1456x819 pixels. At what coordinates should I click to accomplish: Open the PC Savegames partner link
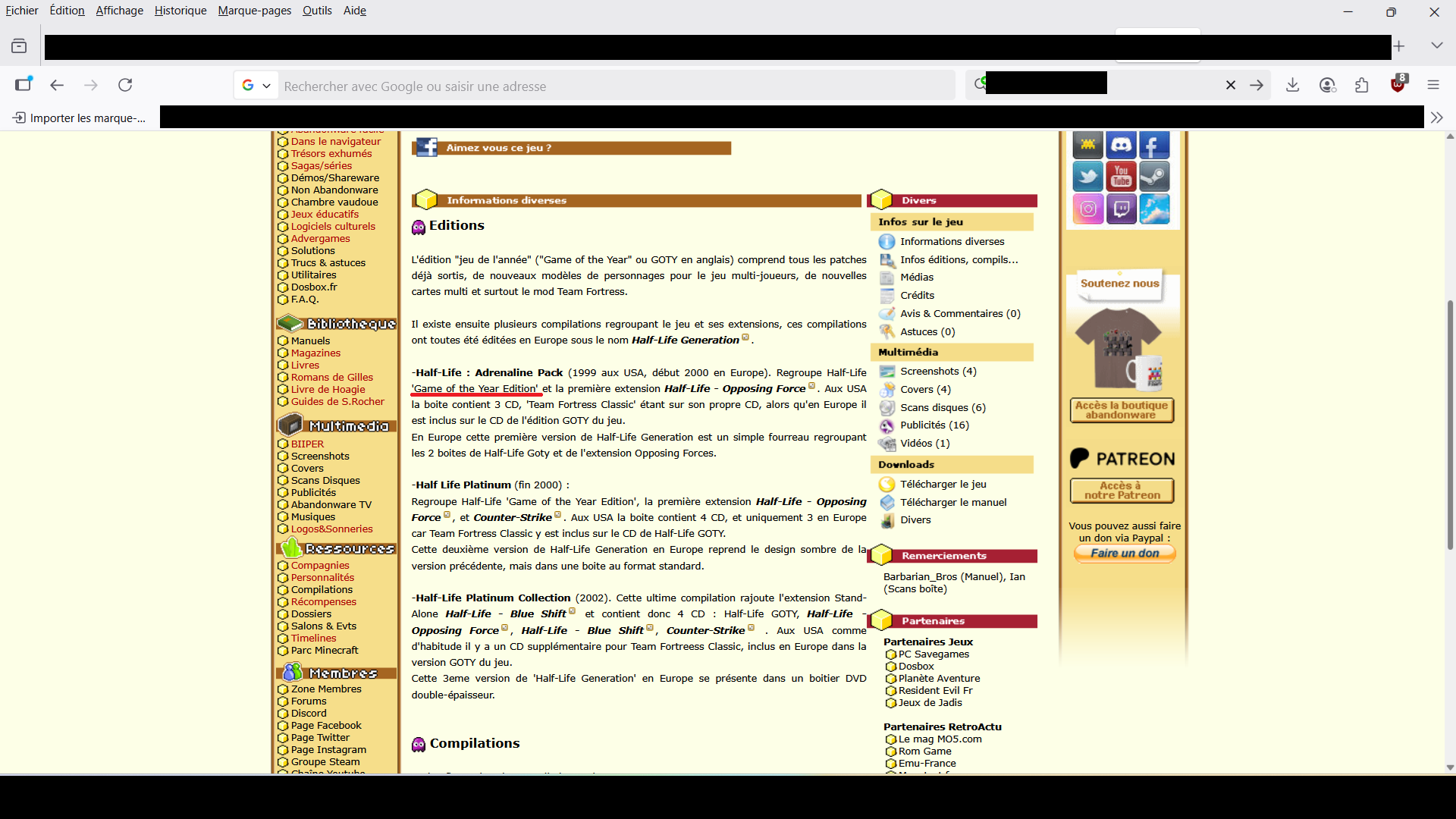pos(934,654)
